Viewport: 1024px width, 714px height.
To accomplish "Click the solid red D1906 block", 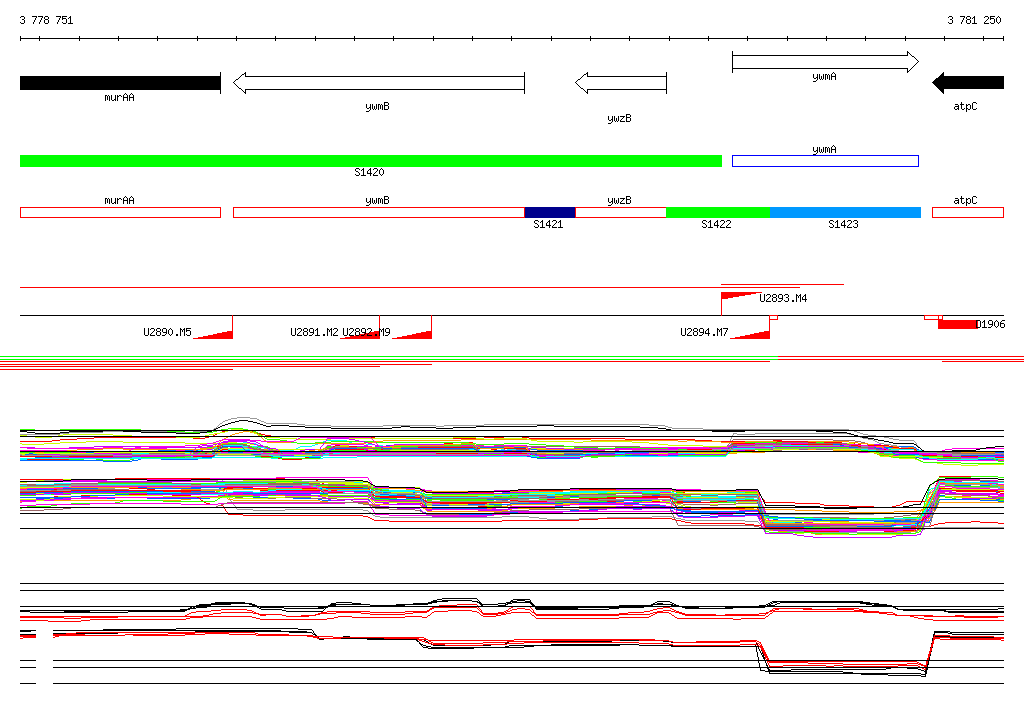I will (x=957, y=324).
